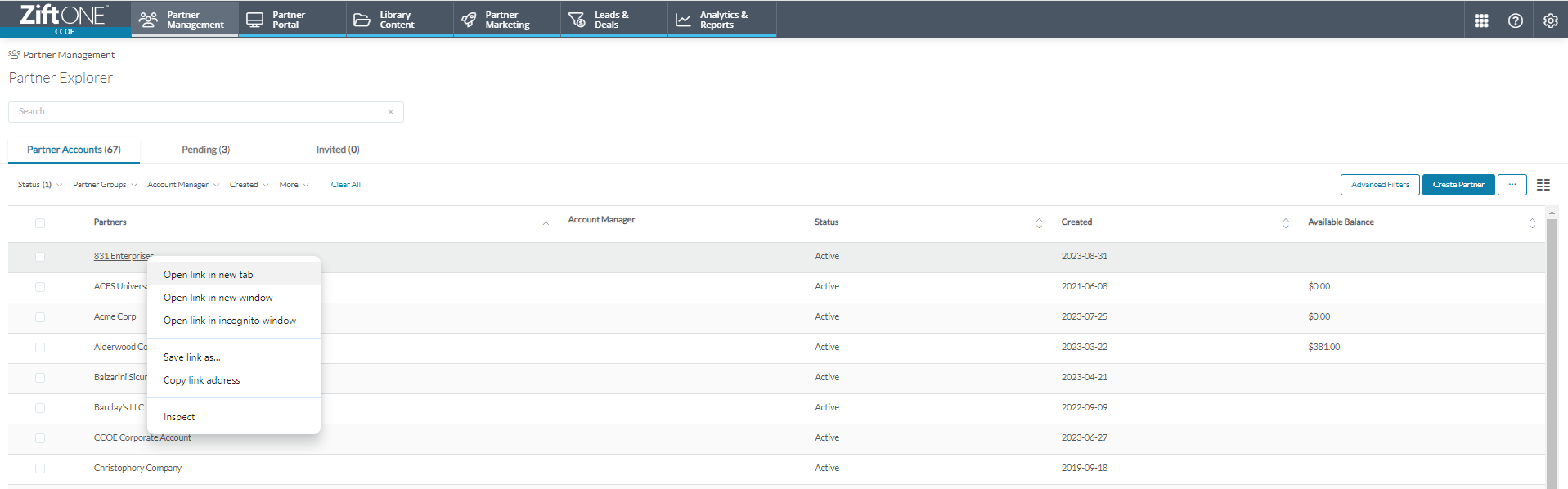Check the Acme Corp row checkbox
The width and height of the screenshot is (1568, 489).
pos(40,317)
